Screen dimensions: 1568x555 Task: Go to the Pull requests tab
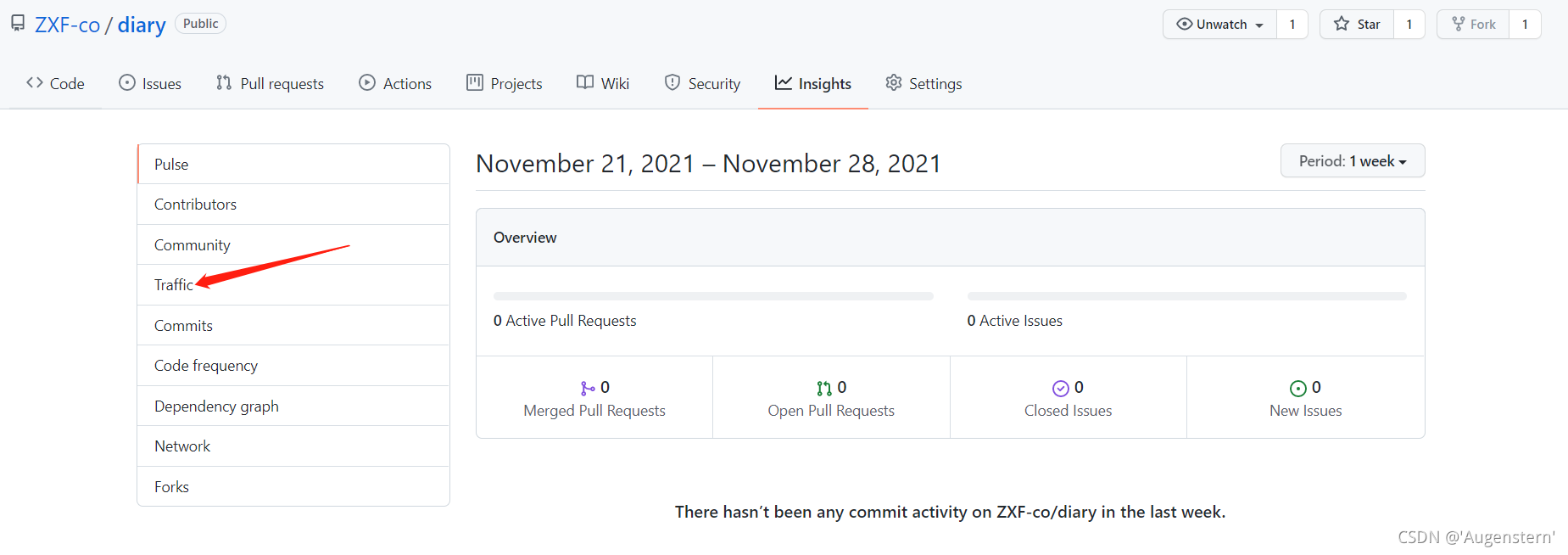pyautogui.click(x=270, y=83)
